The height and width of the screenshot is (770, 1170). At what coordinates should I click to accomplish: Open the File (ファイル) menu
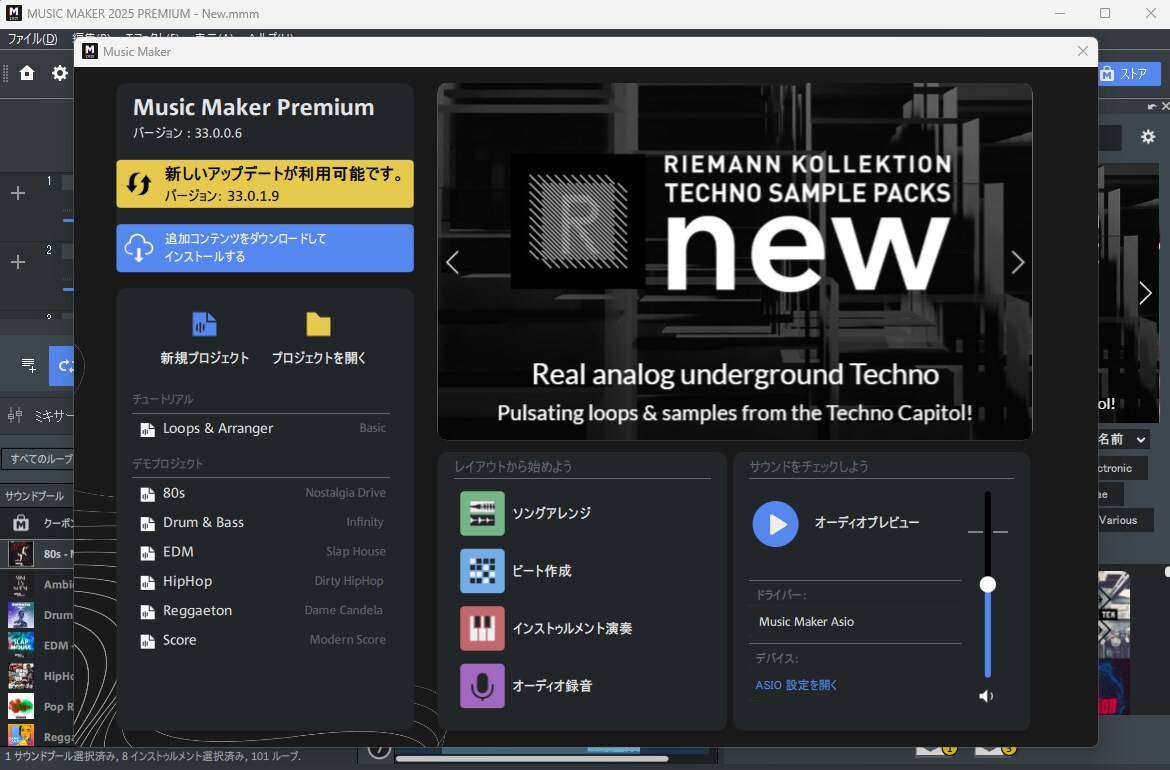(x=32, y=39)
